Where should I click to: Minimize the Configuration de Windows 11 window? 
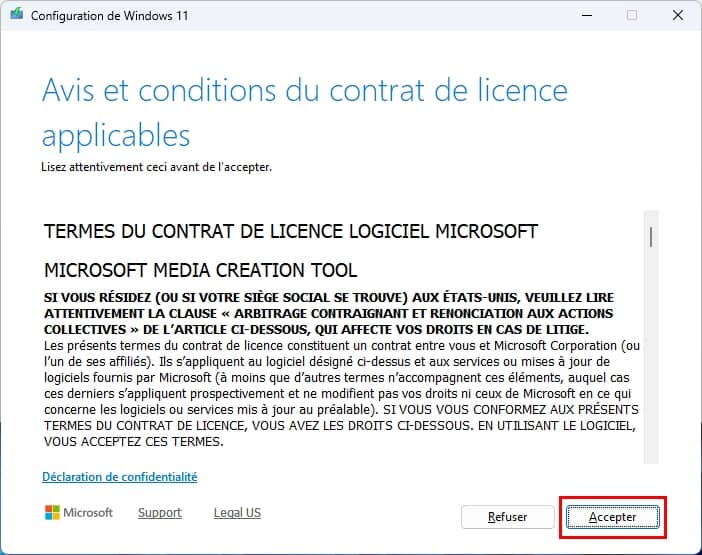pos(585,16)
